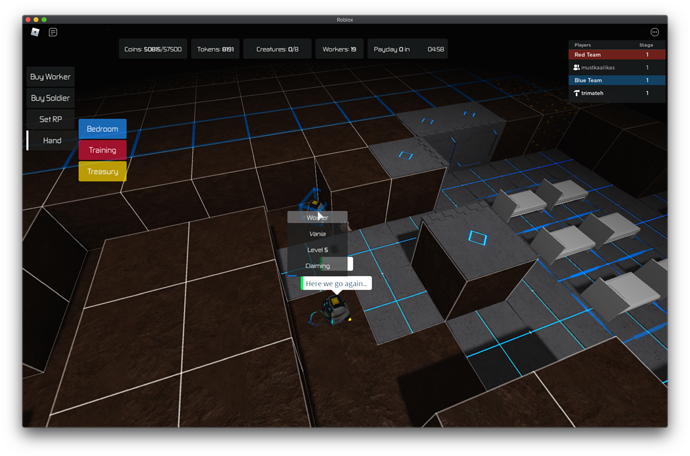Click the group icon next to mustkaalikas
Viewport: 690px width, 456px height.
click(576, 67)
